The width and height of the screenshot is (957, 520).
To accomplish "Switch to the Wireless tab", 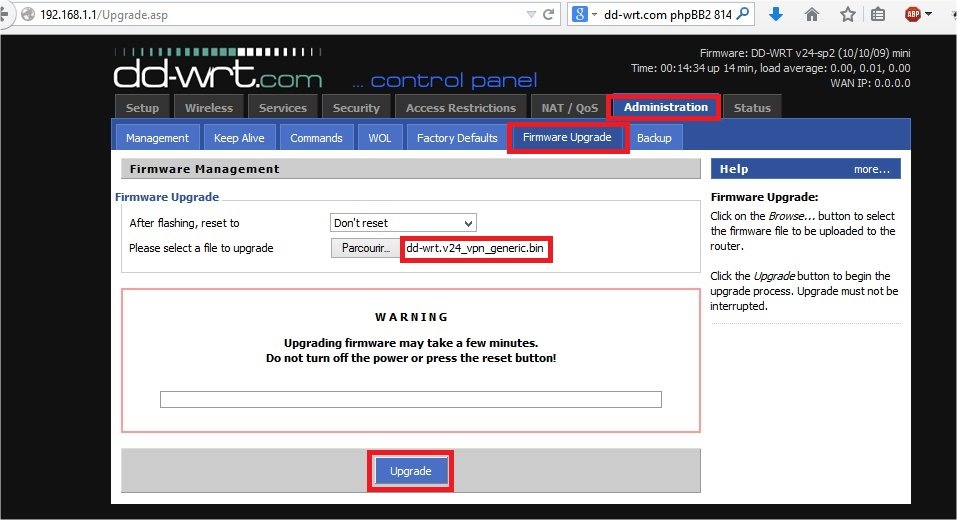I will pos(208,108).
